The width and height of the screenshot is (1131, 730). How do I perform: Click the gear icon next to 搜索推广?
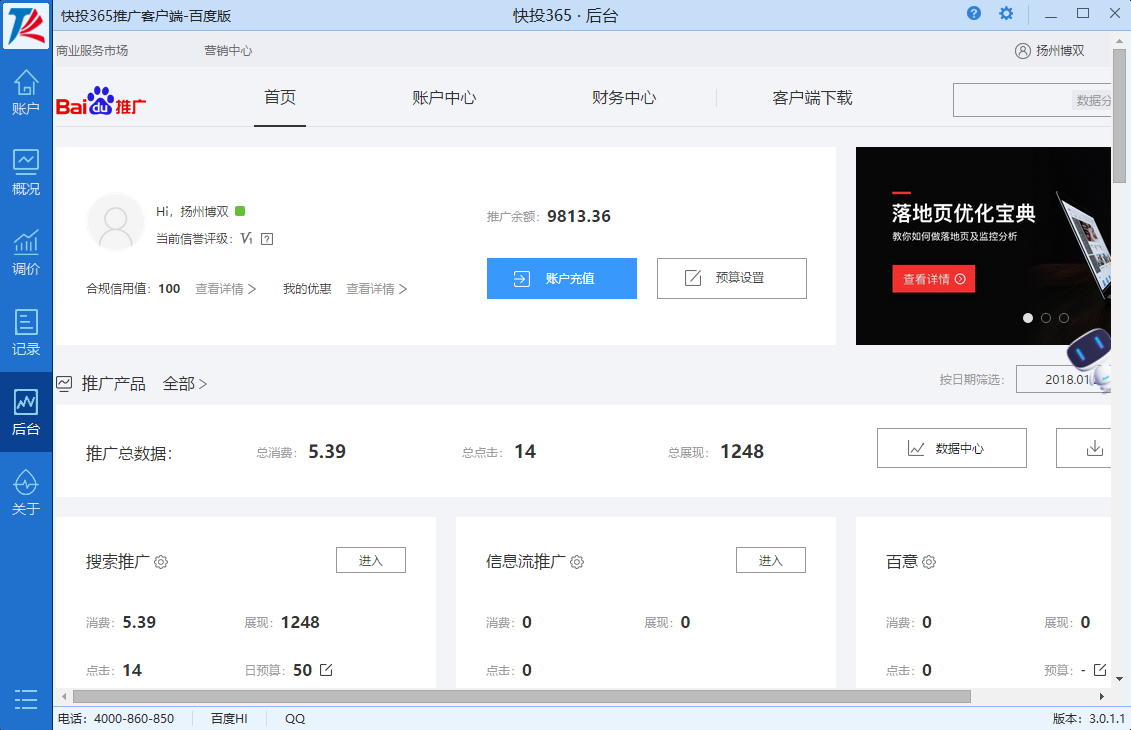coord(161,562)
